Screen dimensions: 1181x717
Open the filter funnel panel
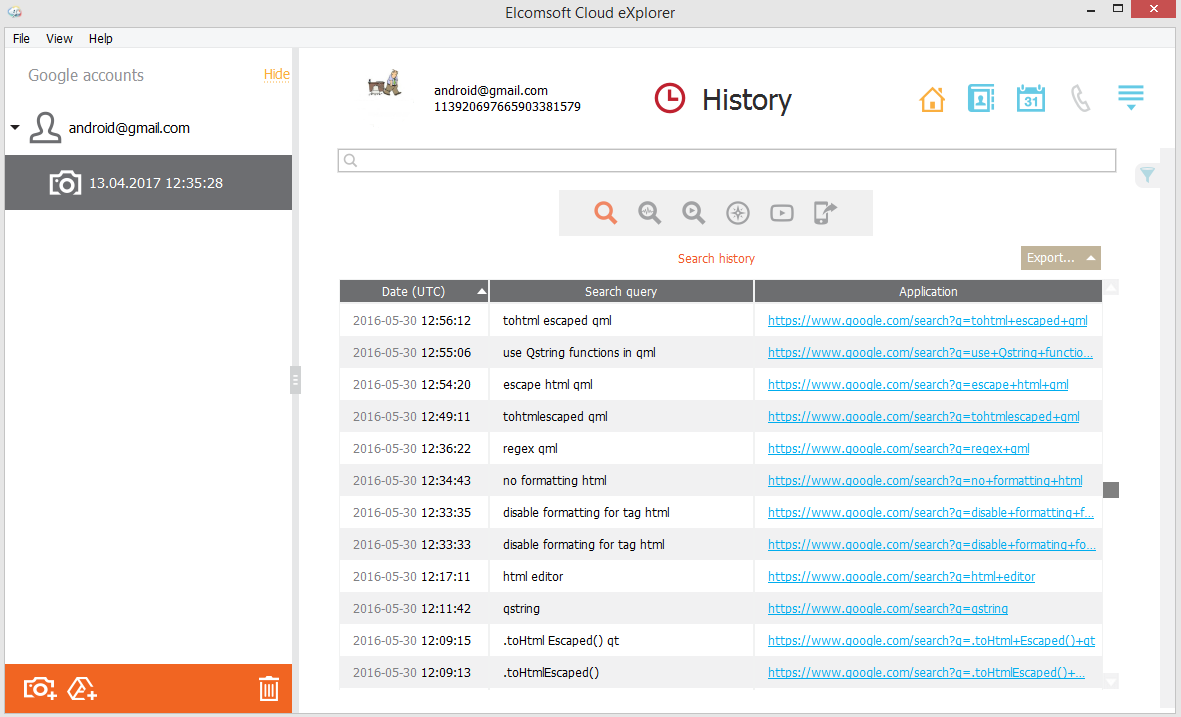(1147, 175)
